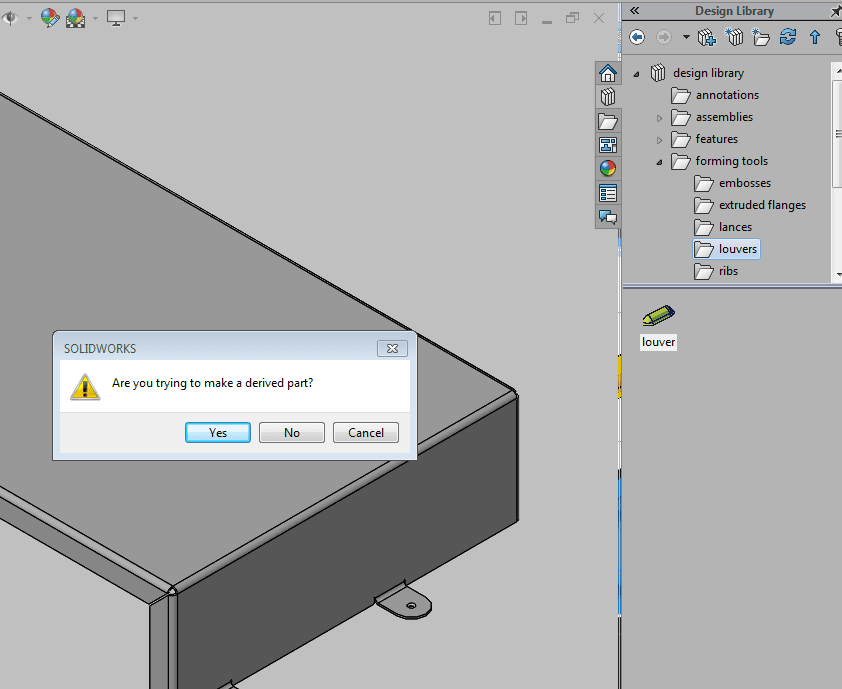Click Yes in the derived part dialog
This screenshot has width=842, height=689.
pos(218,433)
